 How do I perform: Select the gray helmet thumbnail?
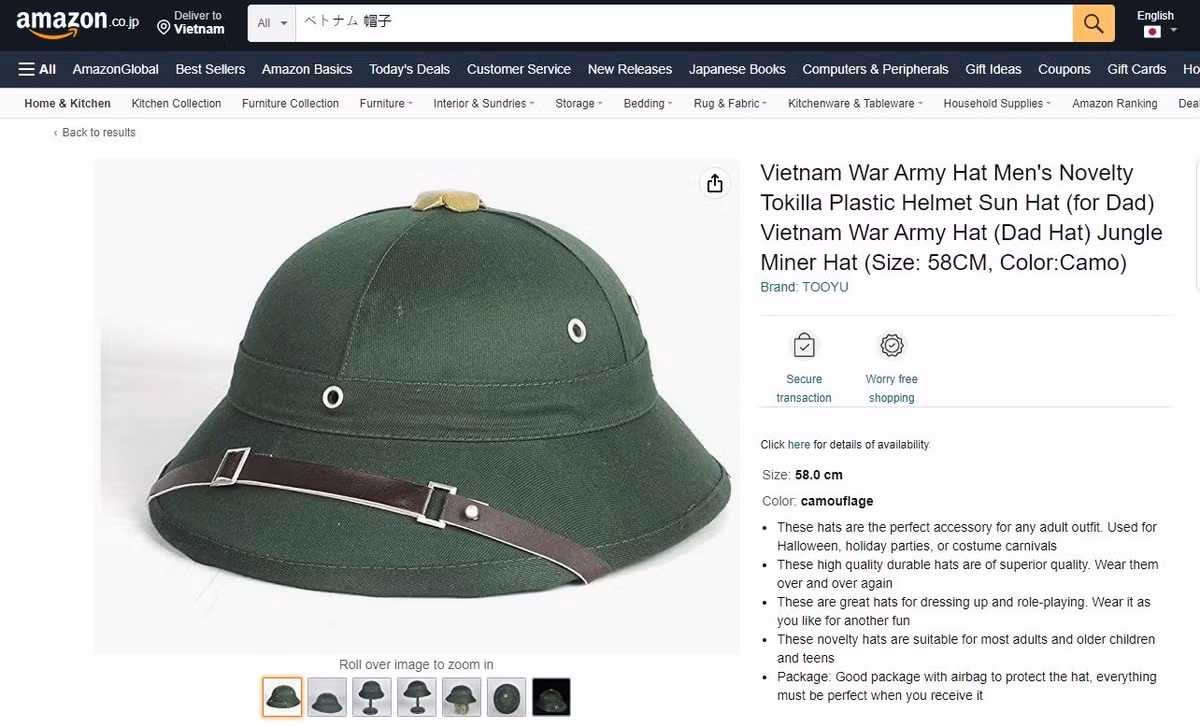click(x=326, y=697)
